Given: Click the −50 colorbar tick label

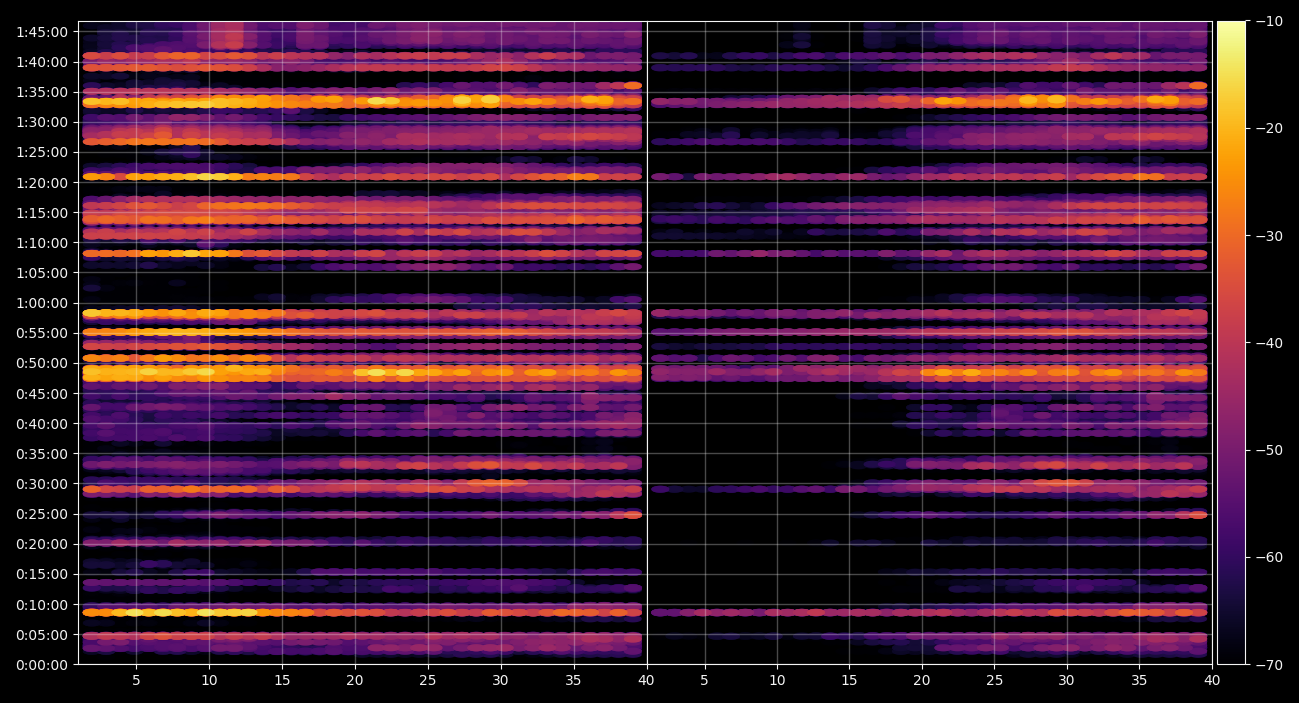Looking at the screenshot, I should (x=1269, y=450).
